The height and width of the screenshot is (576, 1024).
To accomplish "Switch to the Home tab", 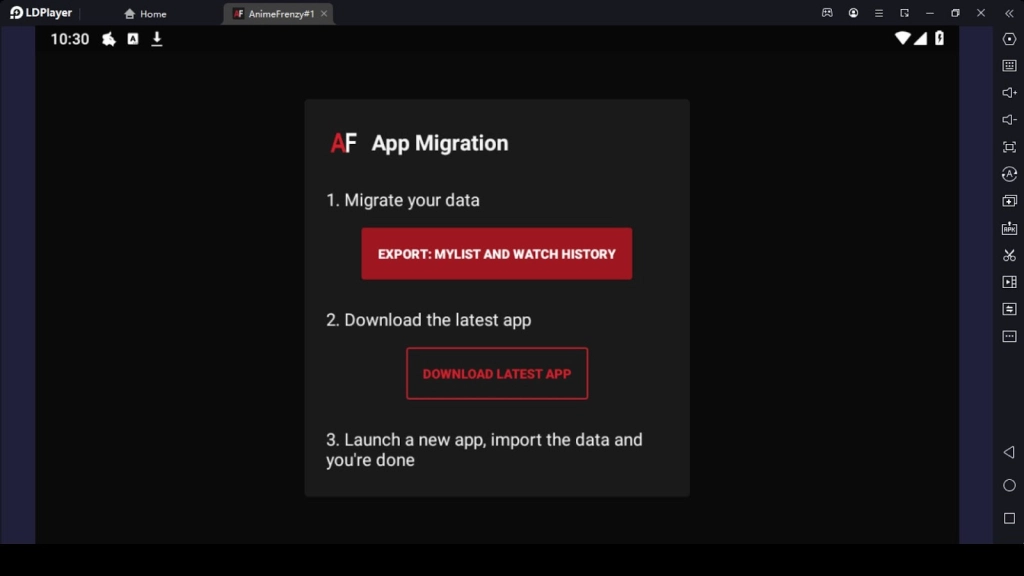I will tap(145, 14).
